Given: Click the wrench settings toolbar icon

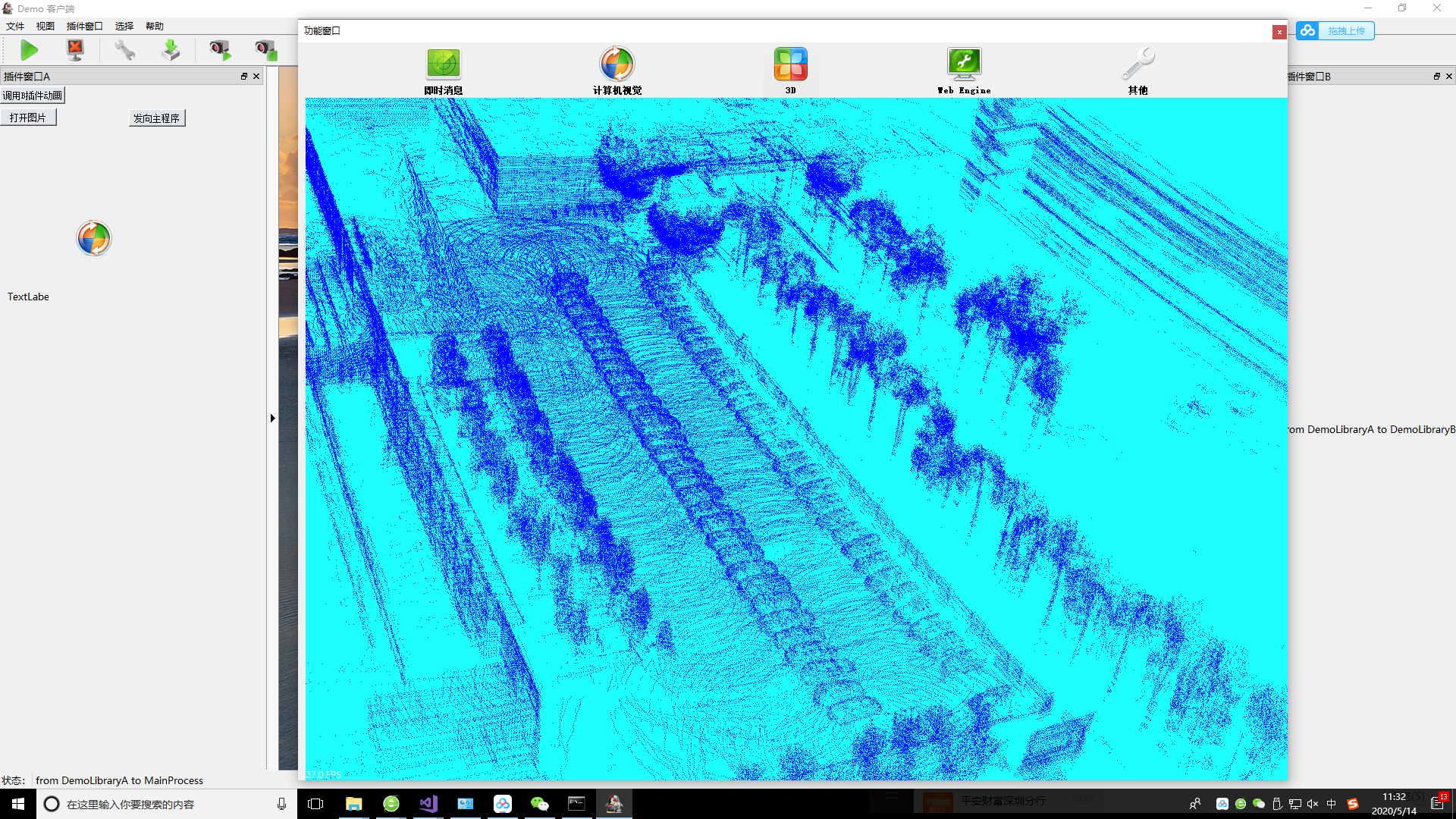Looking at the screenshot, I should 124,50.
